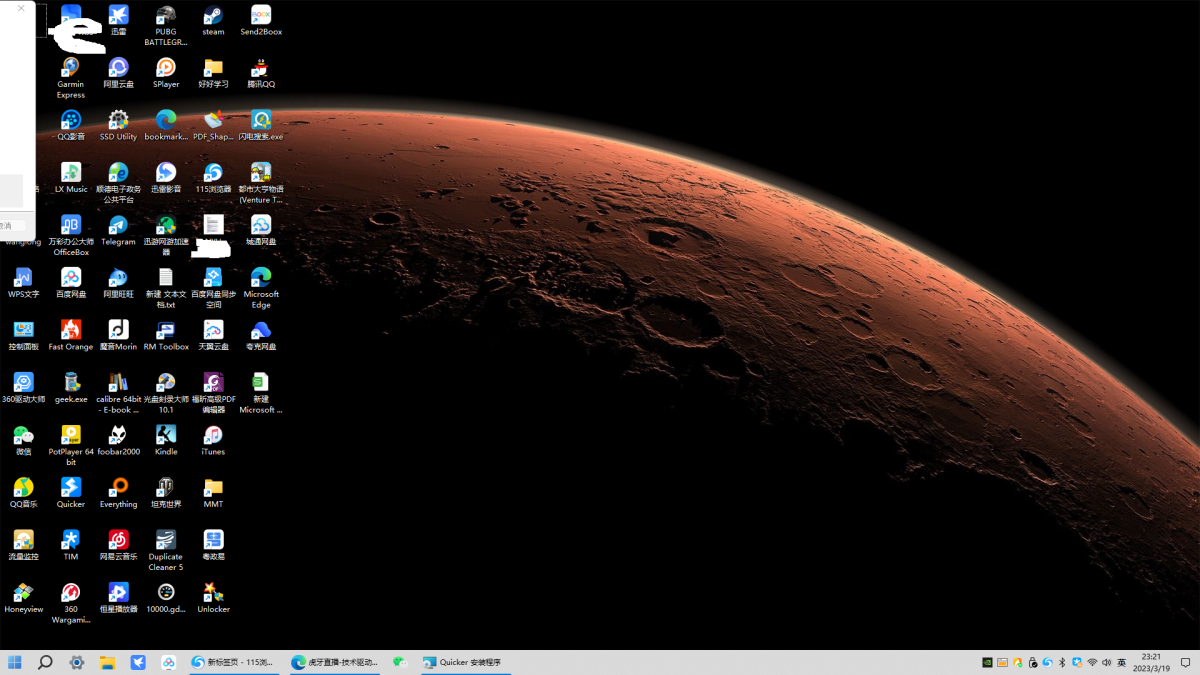Open the Windows Start menu
The image size is (1200, 675).
(15, 662)
